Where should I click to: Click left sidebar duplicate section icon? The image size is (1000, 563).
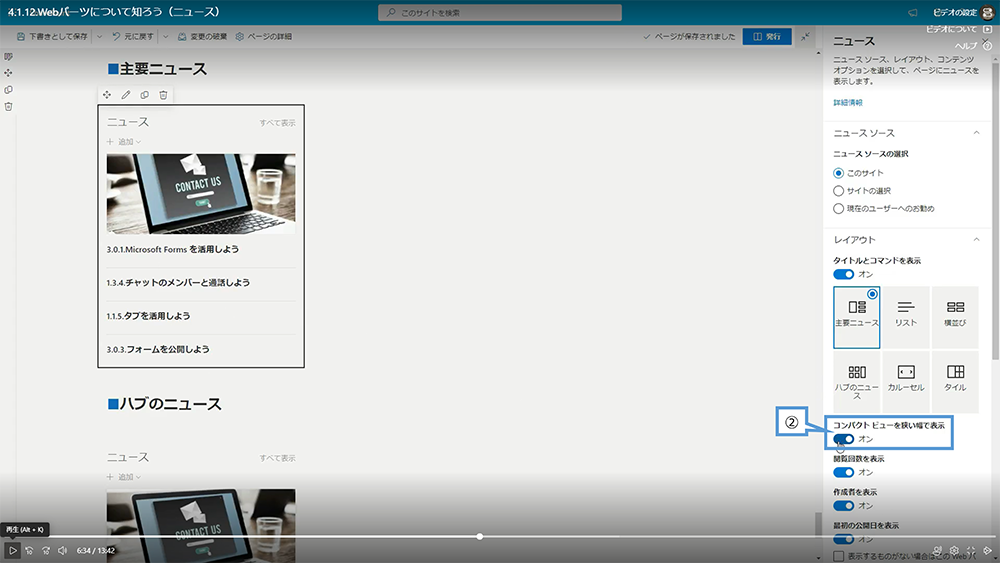(8, 90)
